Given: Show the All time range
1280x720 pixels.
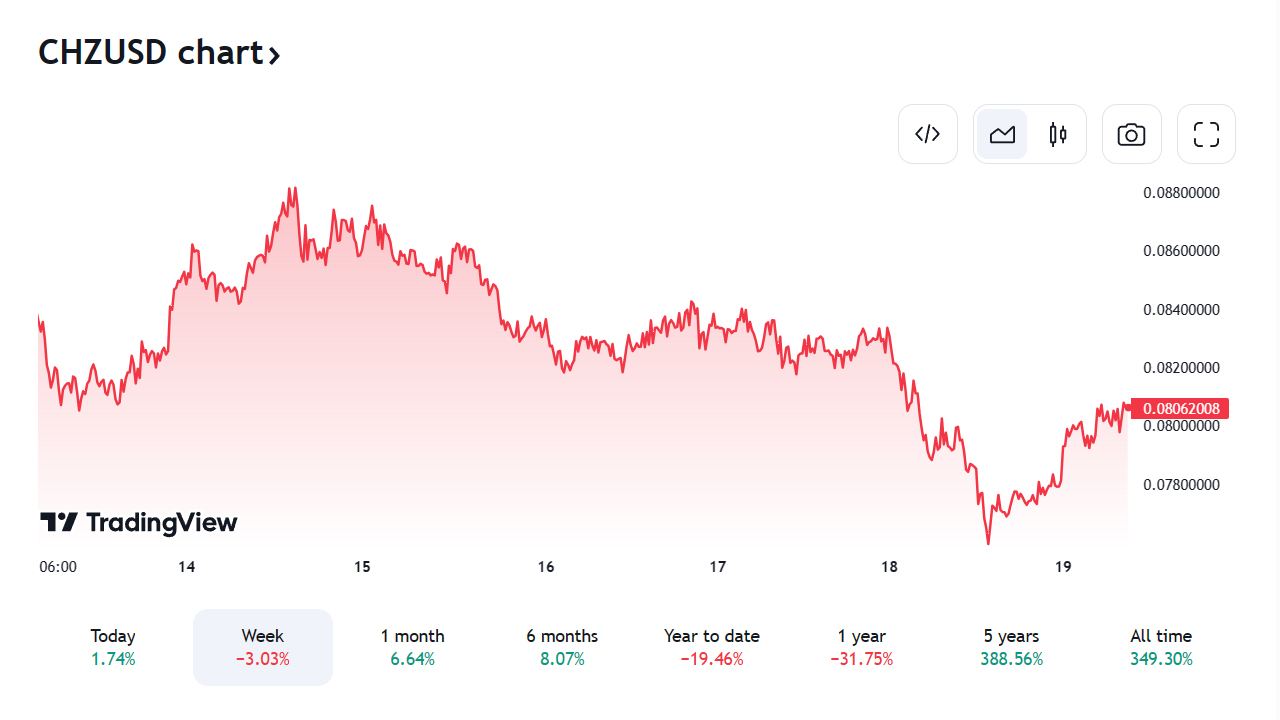Looking at the screenshot, I should [1161, 647].
